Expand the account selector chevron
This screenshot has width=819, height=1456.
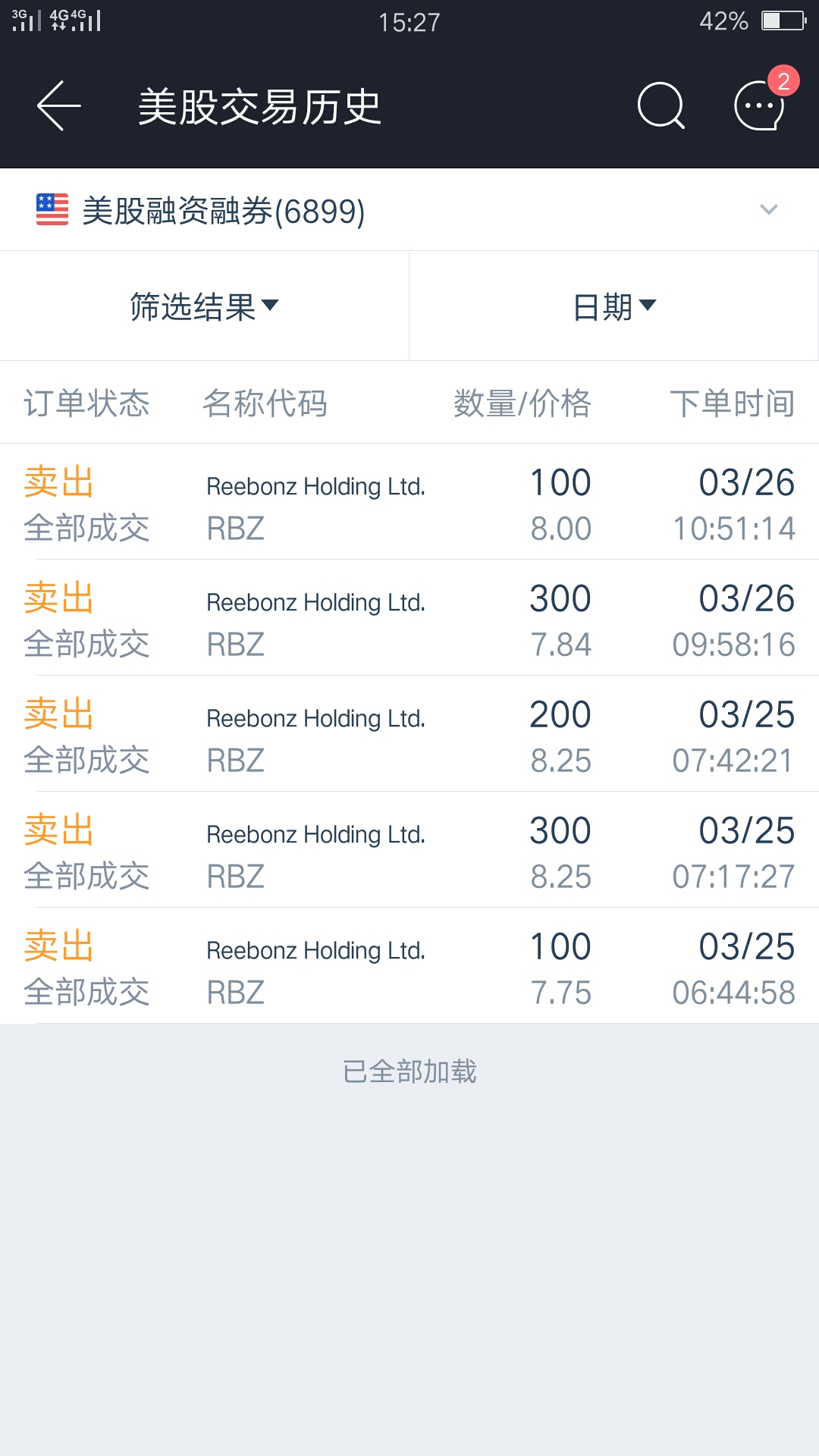tap(769, 210)
